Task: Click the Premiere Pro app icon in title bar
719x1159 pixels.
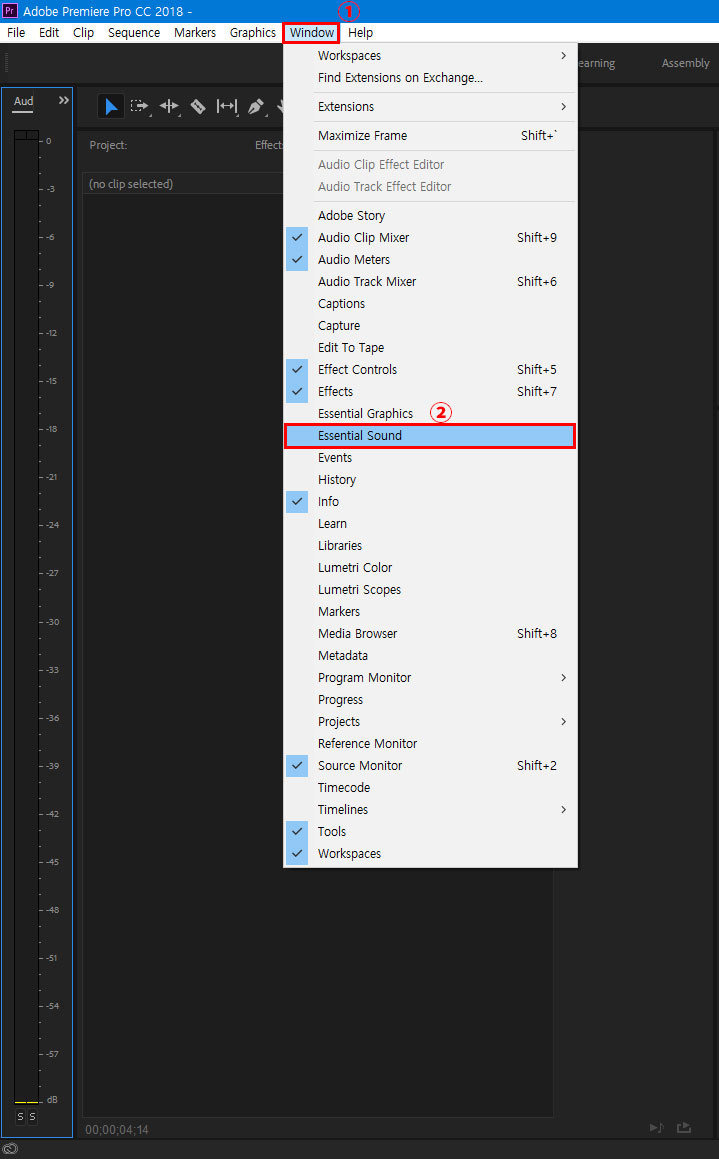Action: pos(10,11)
